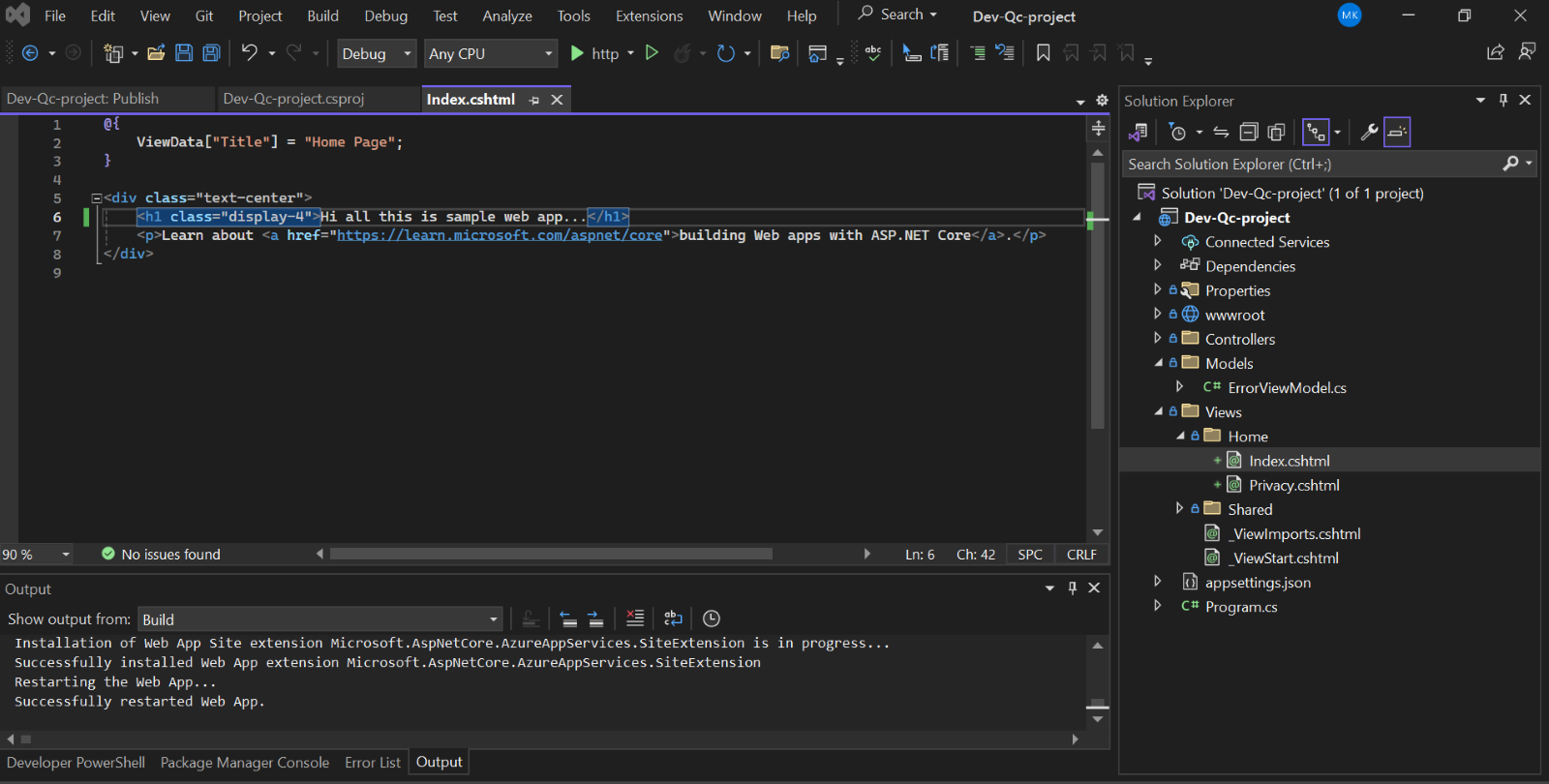1549x784 pixels.
Task: Switch to Dev-Qc-project: Publish tab
Action: pos(82,99)
